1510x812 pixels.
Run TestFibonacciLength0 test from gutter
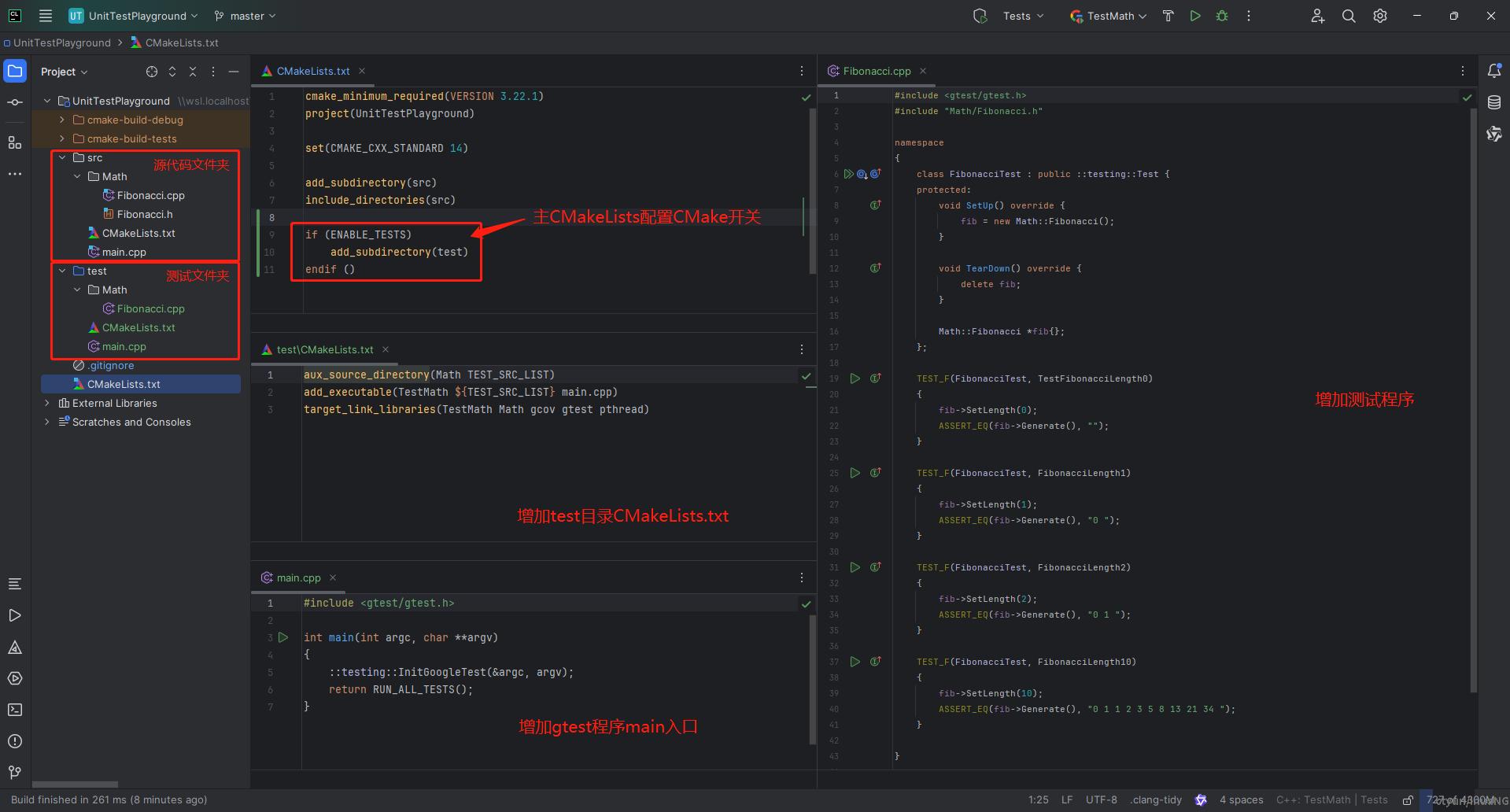point(855,378)
